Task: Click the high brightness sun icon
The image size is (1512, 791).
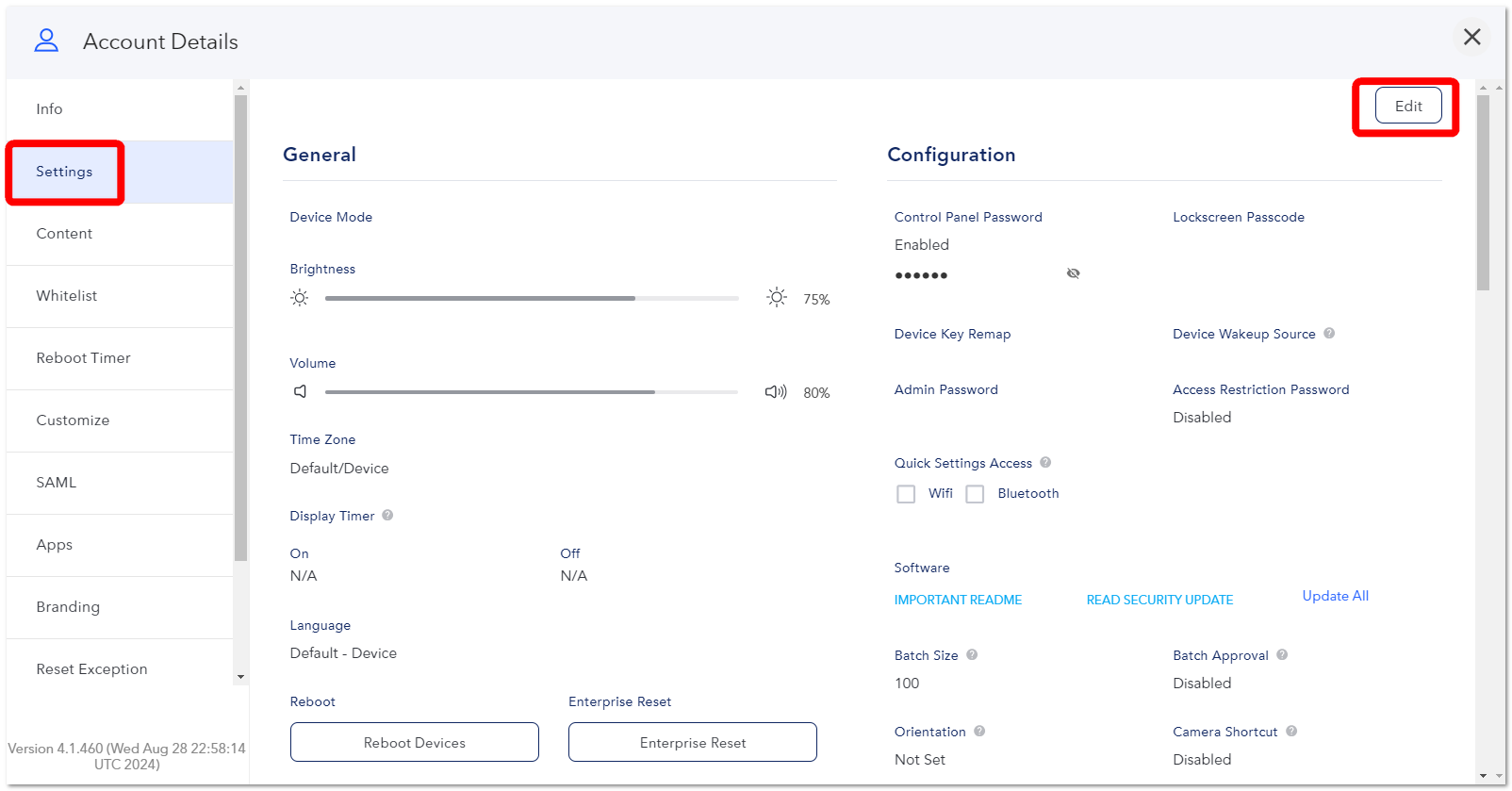Action: [777, 298]
